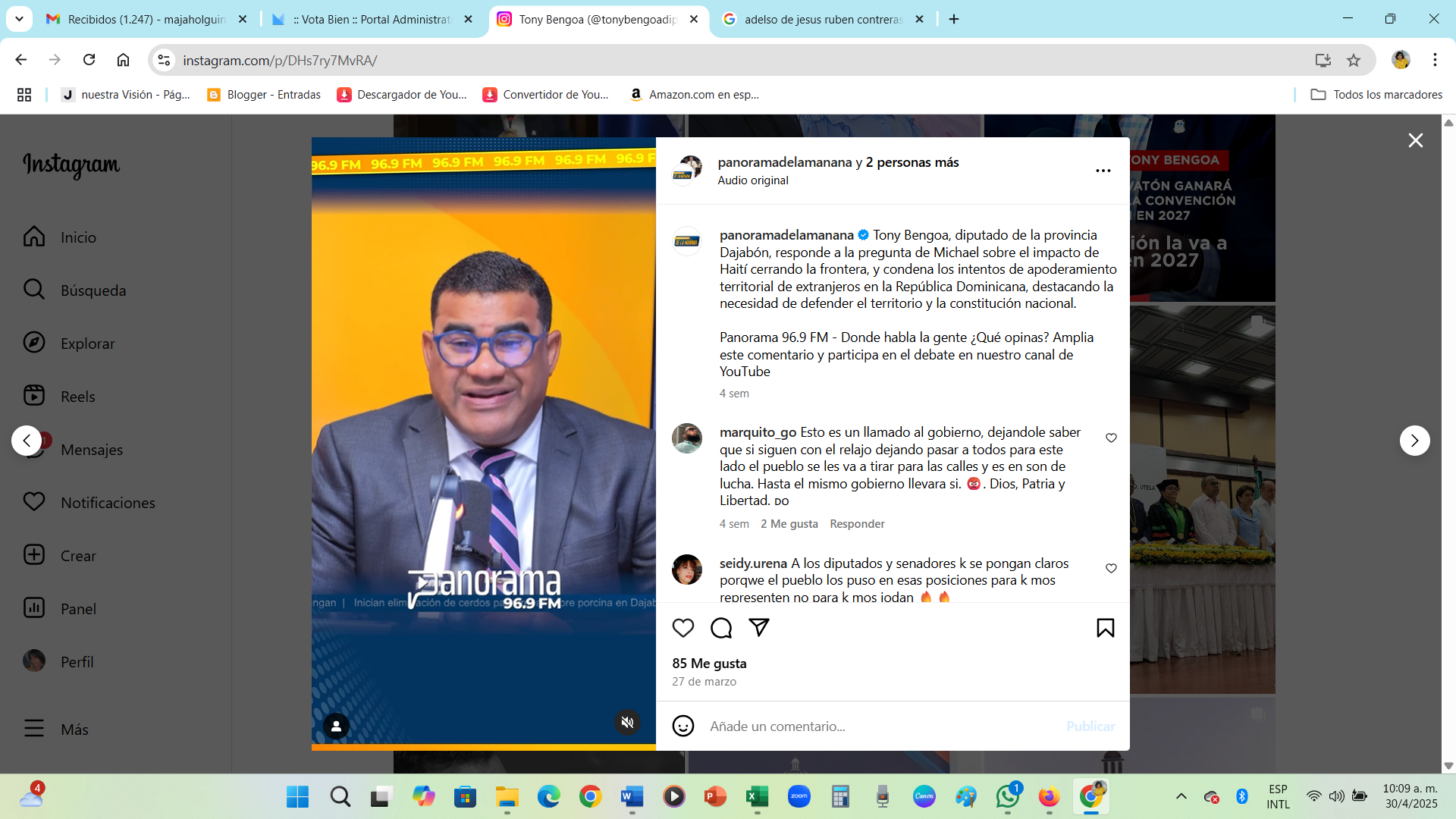
Task: Open WhatsApp from taskbar
Action: tap(1008, 797)
